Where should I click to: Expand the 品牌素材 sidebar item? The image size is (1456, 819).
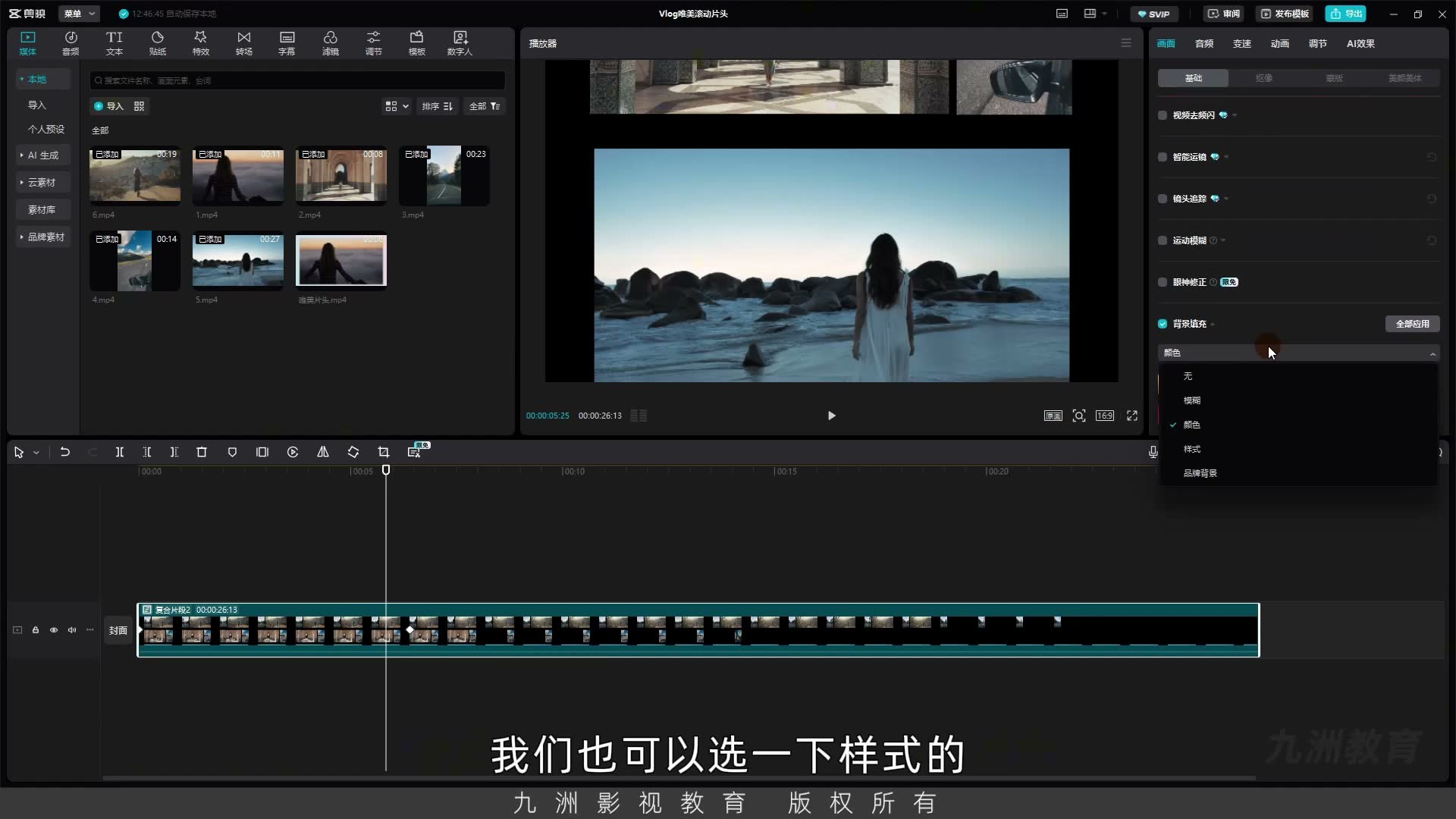point(43,237)
